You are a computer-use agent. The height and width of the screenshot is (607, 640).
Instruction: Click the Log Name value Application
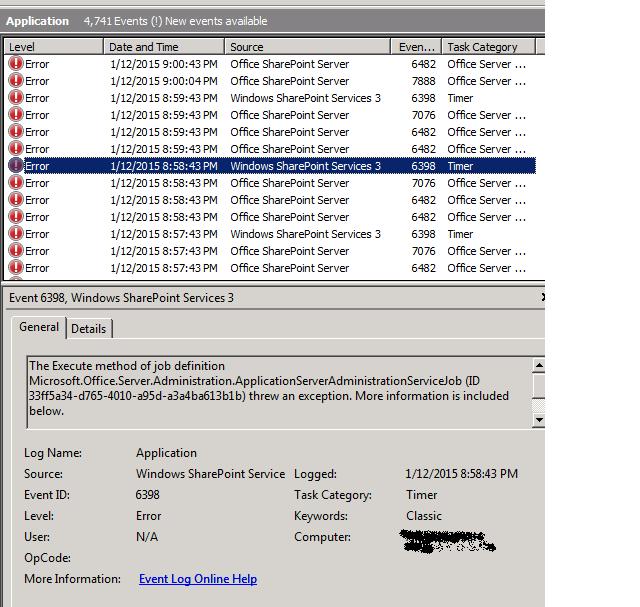166,453
